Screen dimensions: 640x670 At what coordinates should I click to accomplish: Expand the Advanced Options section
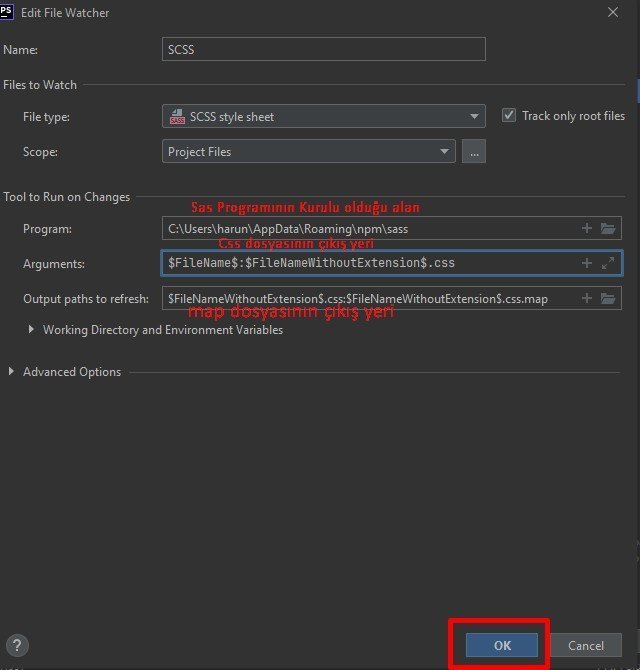tap(12, 372)
